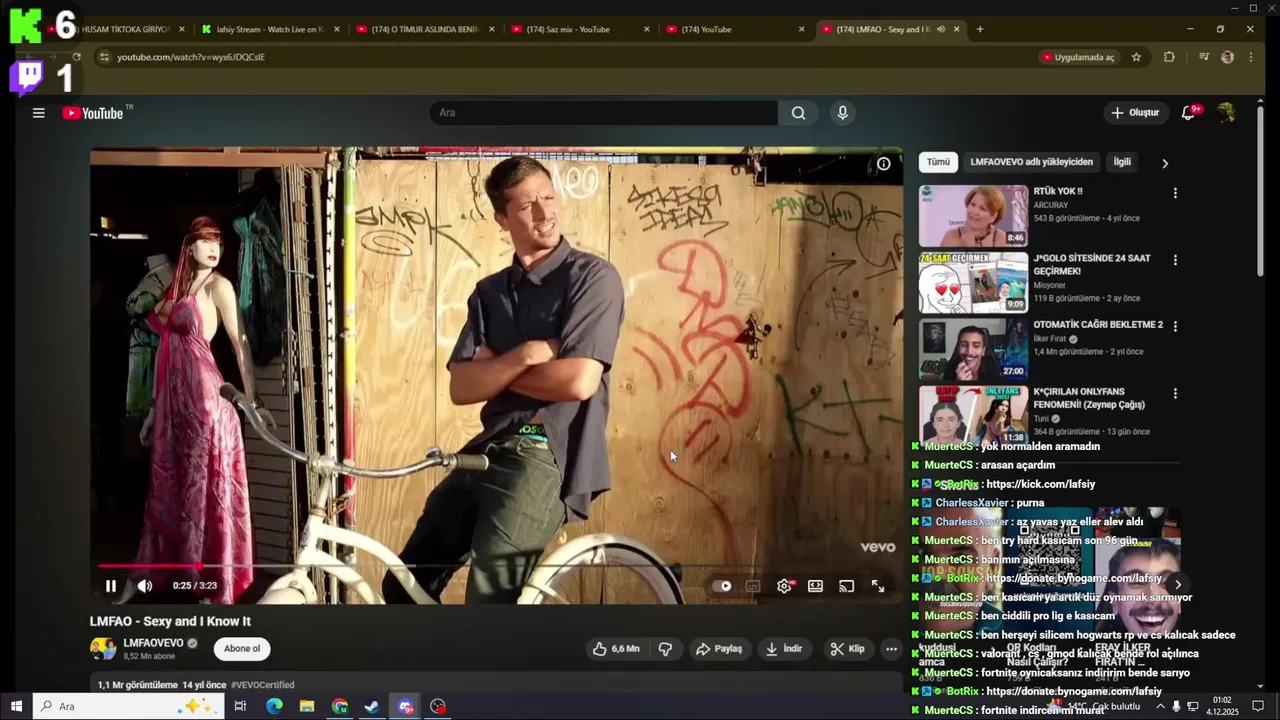Image resolution: width=1280 pixels, height=720 pixels.
Task: Open the browser three-dot menu
Action: click(x=1250, y=57)
